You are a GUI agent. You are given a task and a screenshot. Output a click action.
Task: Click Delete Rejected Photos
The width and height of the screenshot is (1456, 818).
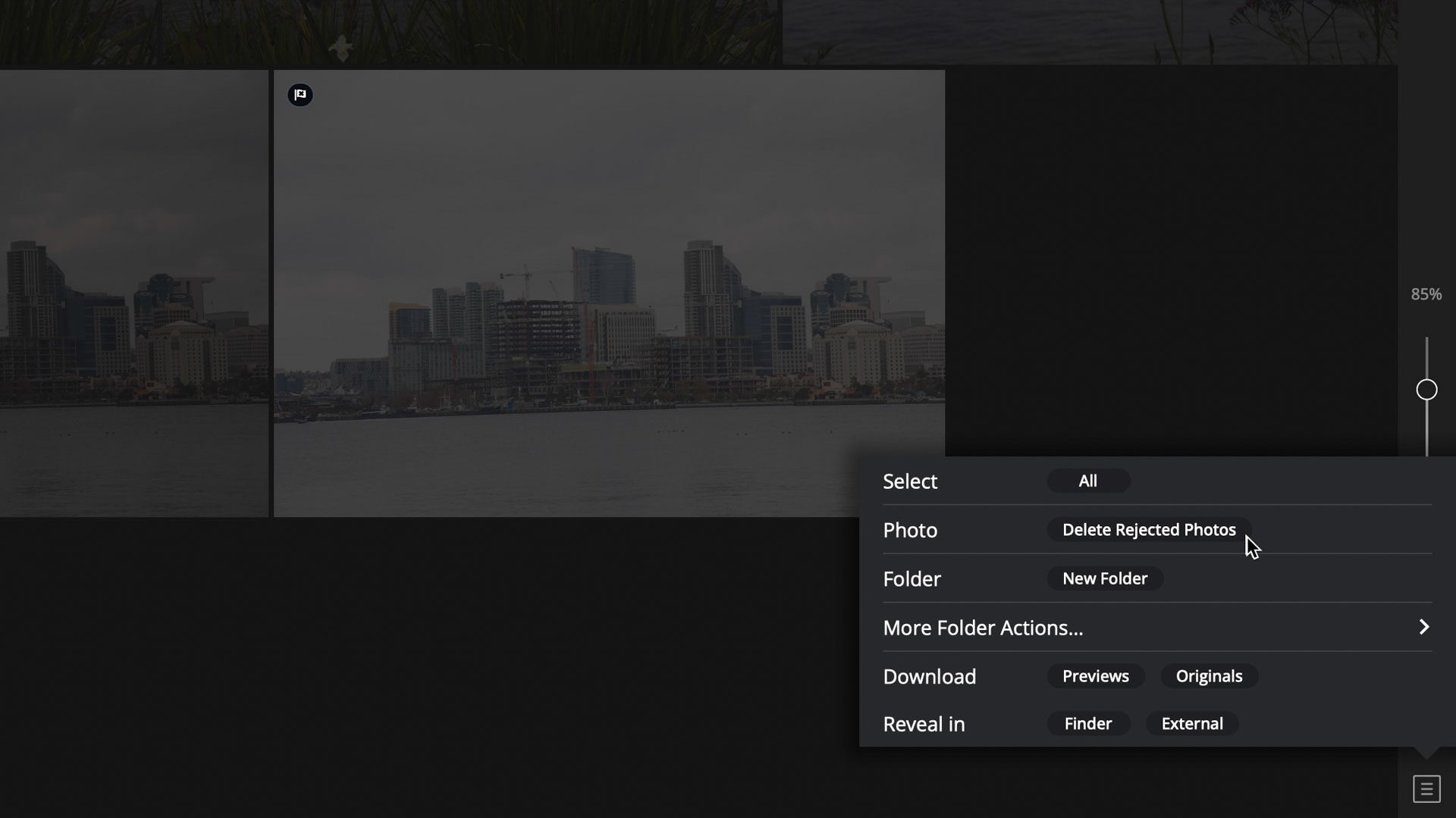pyautogui.click(x=1149, y=529)
